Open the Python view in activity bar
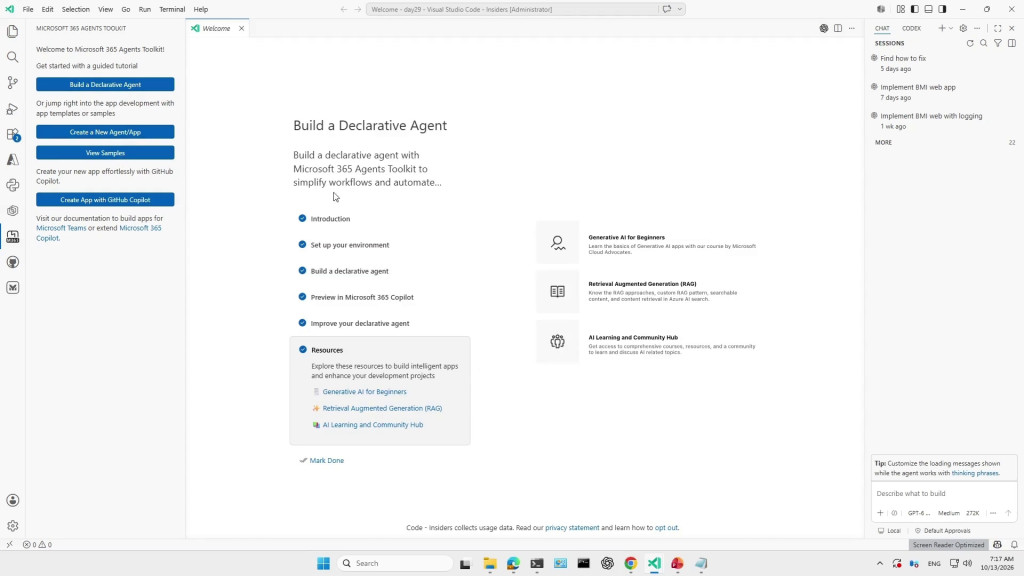 (12, 185)
